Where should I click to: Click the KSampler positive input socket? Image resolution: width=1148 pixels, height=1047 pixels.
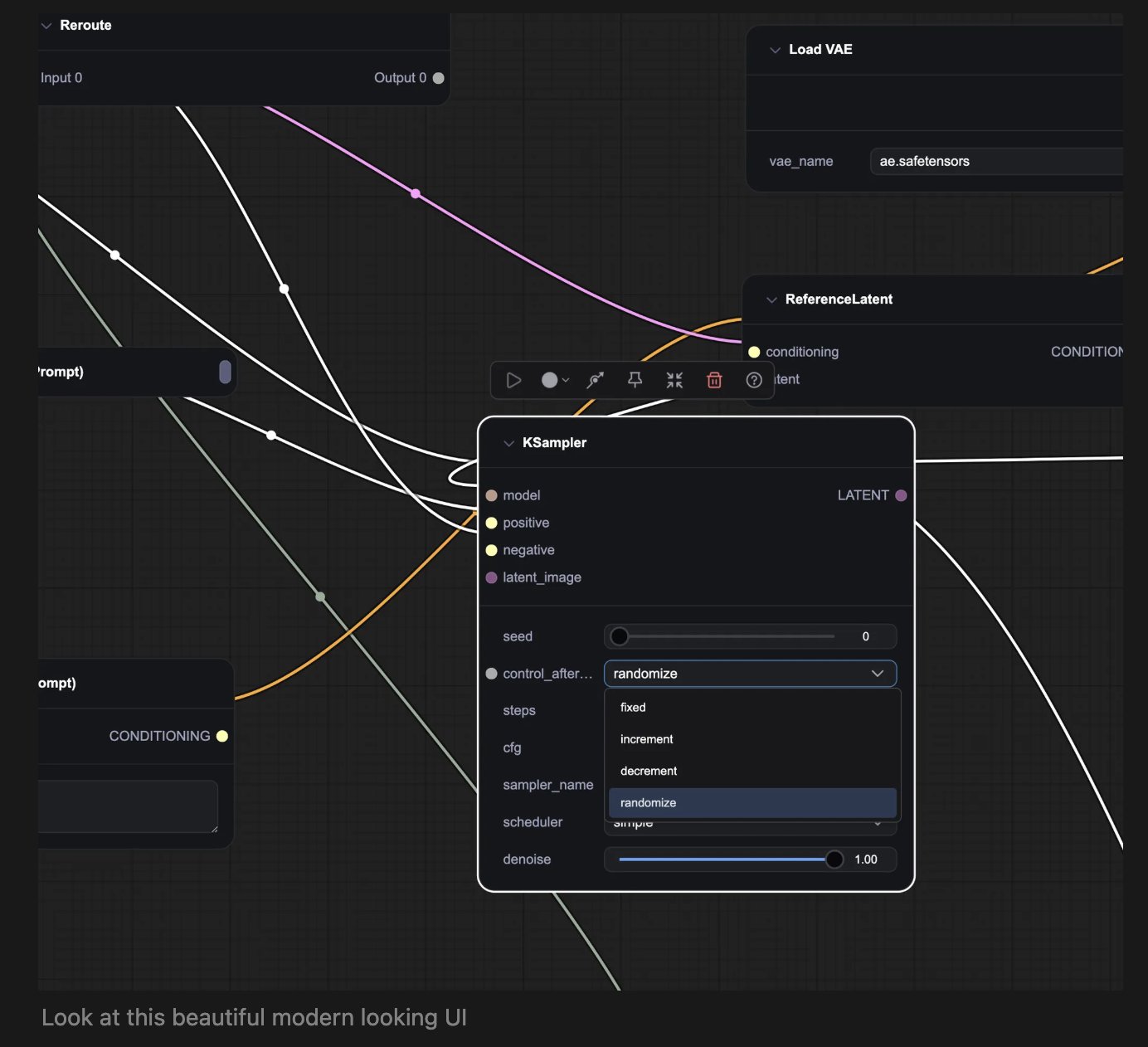tap(491, 523)
